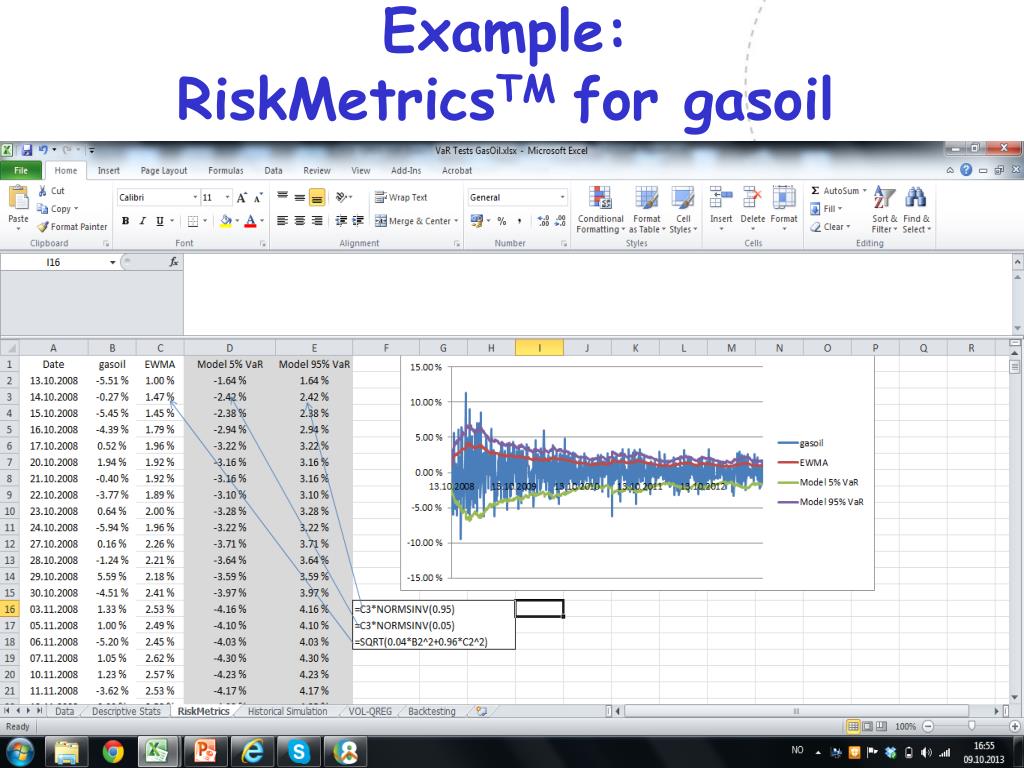The height and width of the screenshot is (768, 1024).
Task: Toggle Middle Align vertical alignment
Action: coord(299,197)
